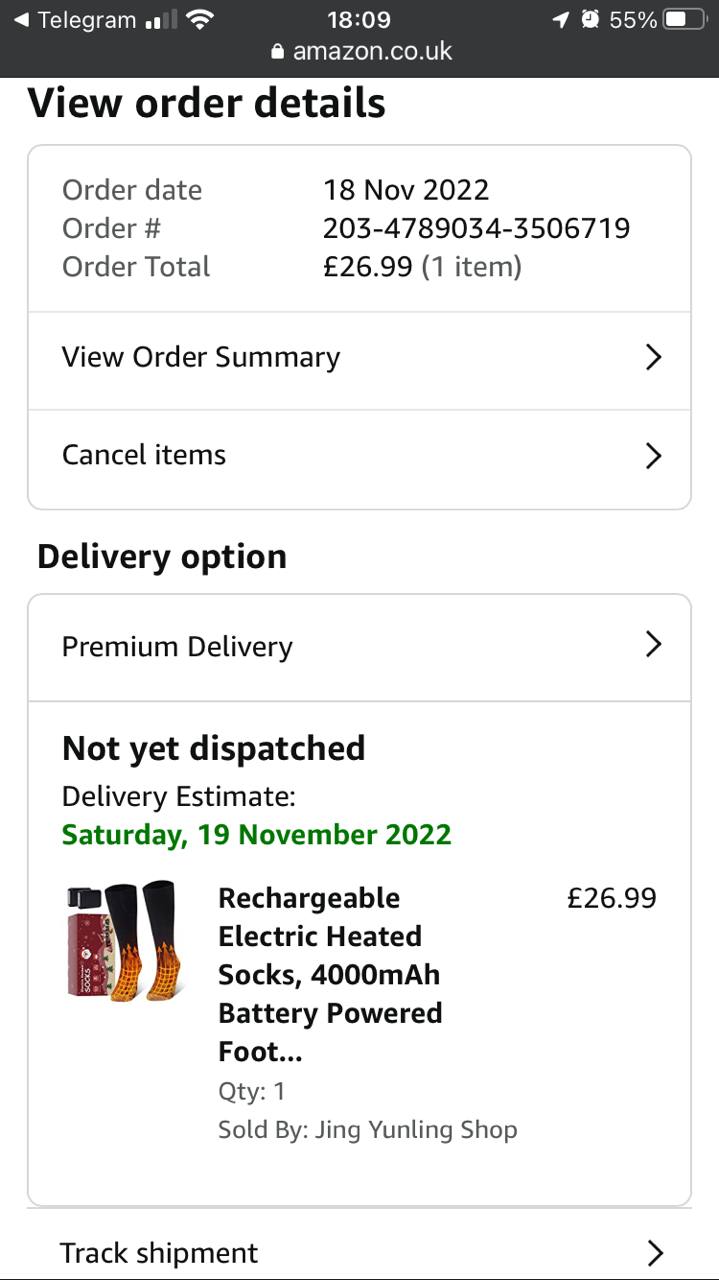This screenshot has width=719, height=1280.
Task: Click the Jing Yunling Shop seller name
Action: [x=416, y=1130]
